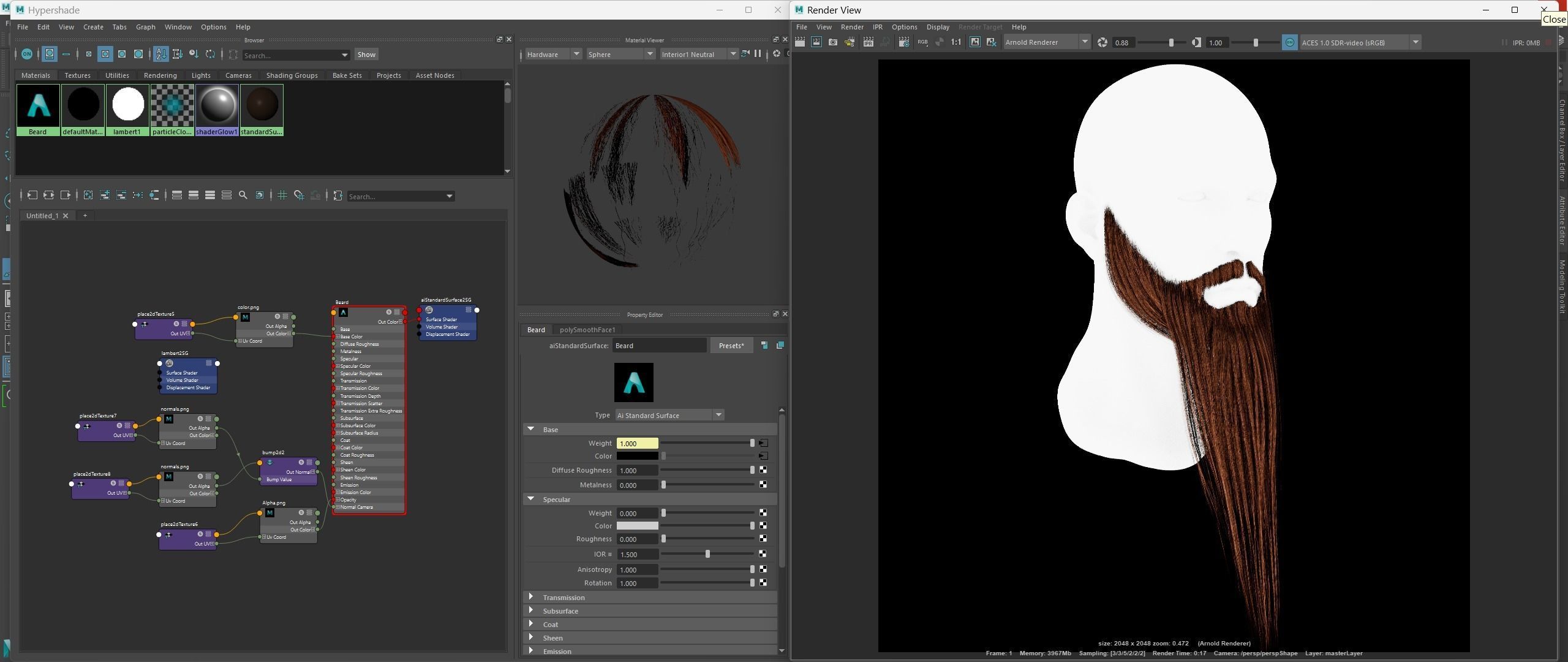This screenshot has width=1568, height=662.
Task: Toggle the swatch ON button in Browser toolbar
Action: [27, 55]
